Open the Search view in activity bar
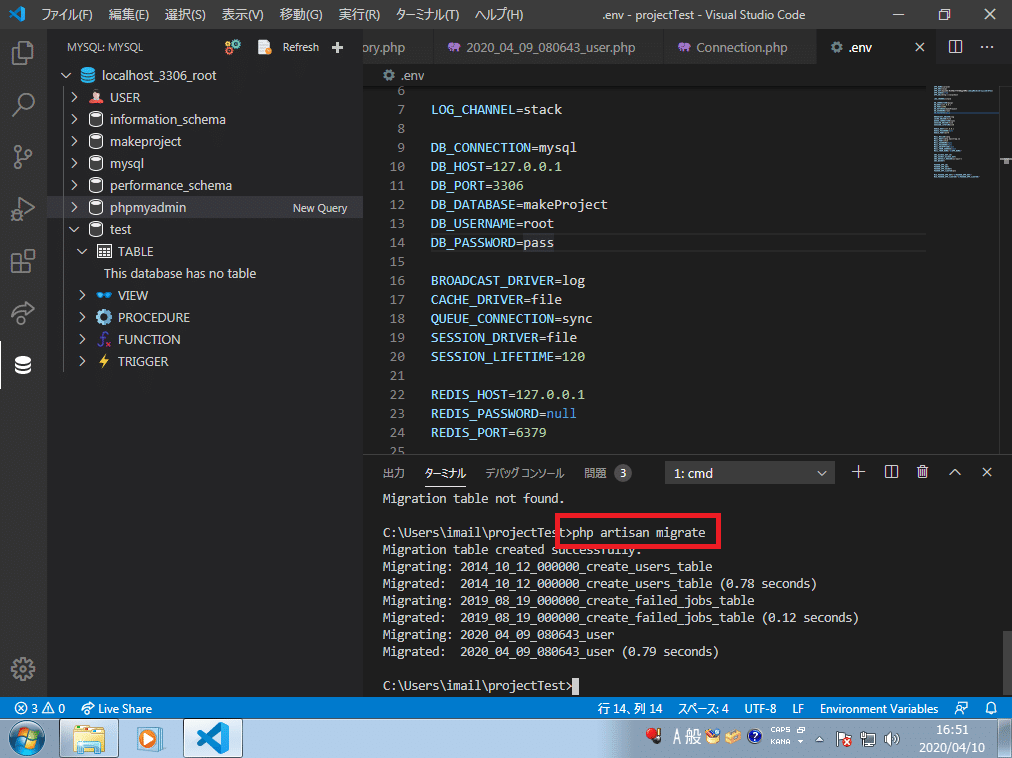This screenshot has width=1012, height=758. tap(23, 105)
